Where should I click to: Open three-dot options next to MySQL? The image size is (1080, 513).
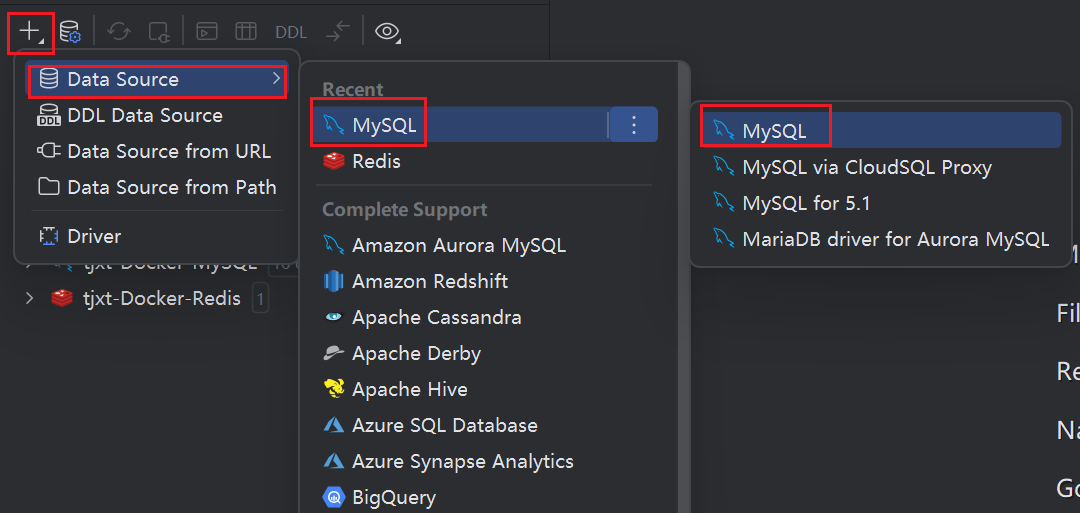pos(634,125)
